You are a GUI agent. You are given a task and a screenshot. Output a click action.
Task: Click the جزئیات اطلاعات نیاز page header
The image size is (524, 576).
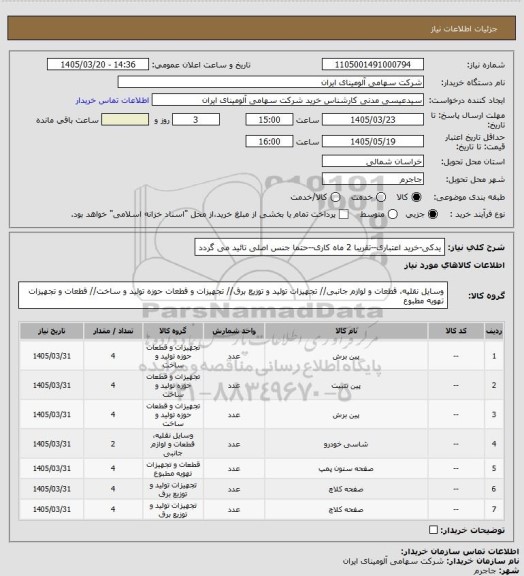coord(464,29)
